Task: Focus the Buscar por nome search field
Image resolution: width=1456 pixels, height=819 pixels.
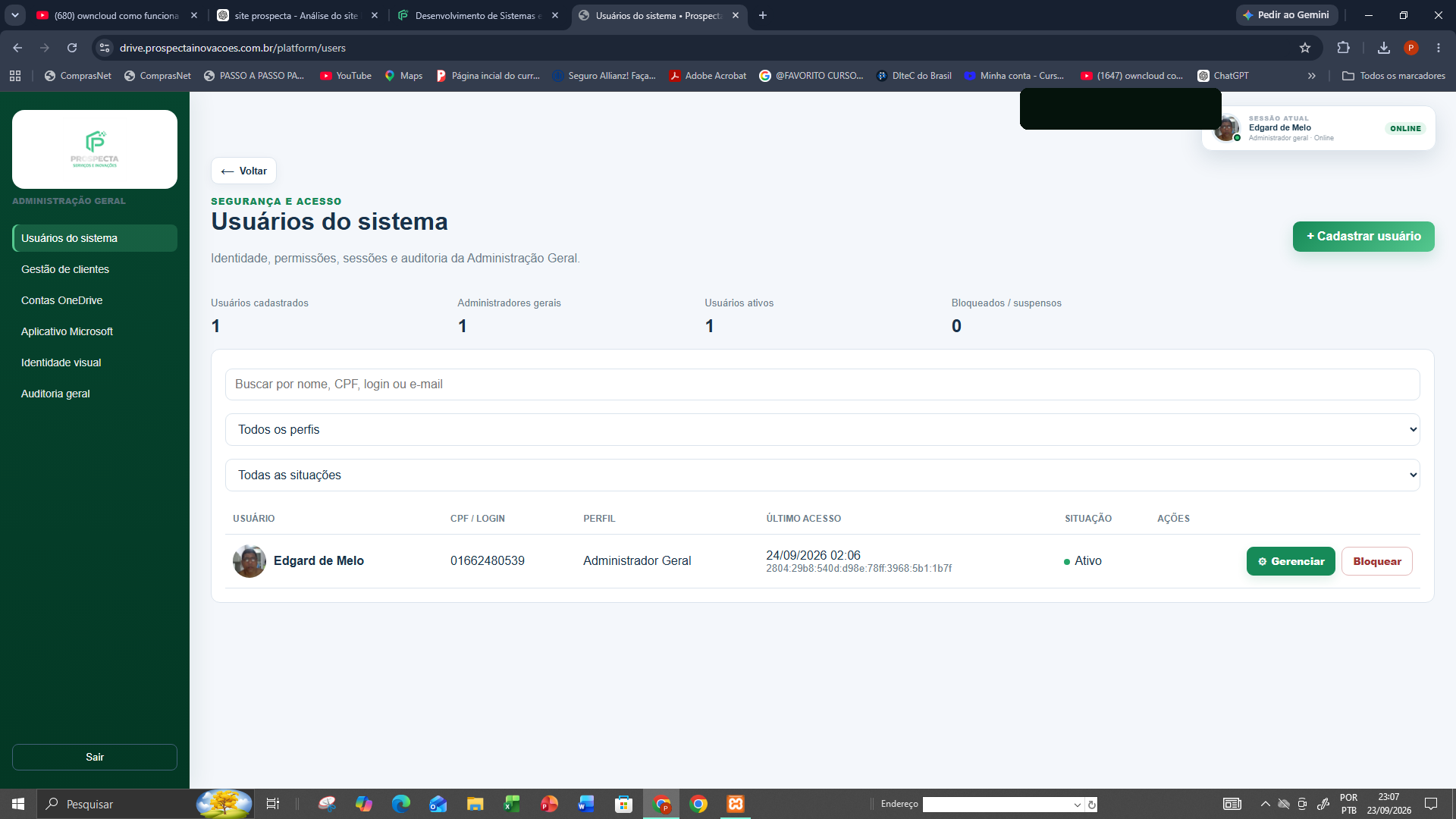Action: point(822,384)
